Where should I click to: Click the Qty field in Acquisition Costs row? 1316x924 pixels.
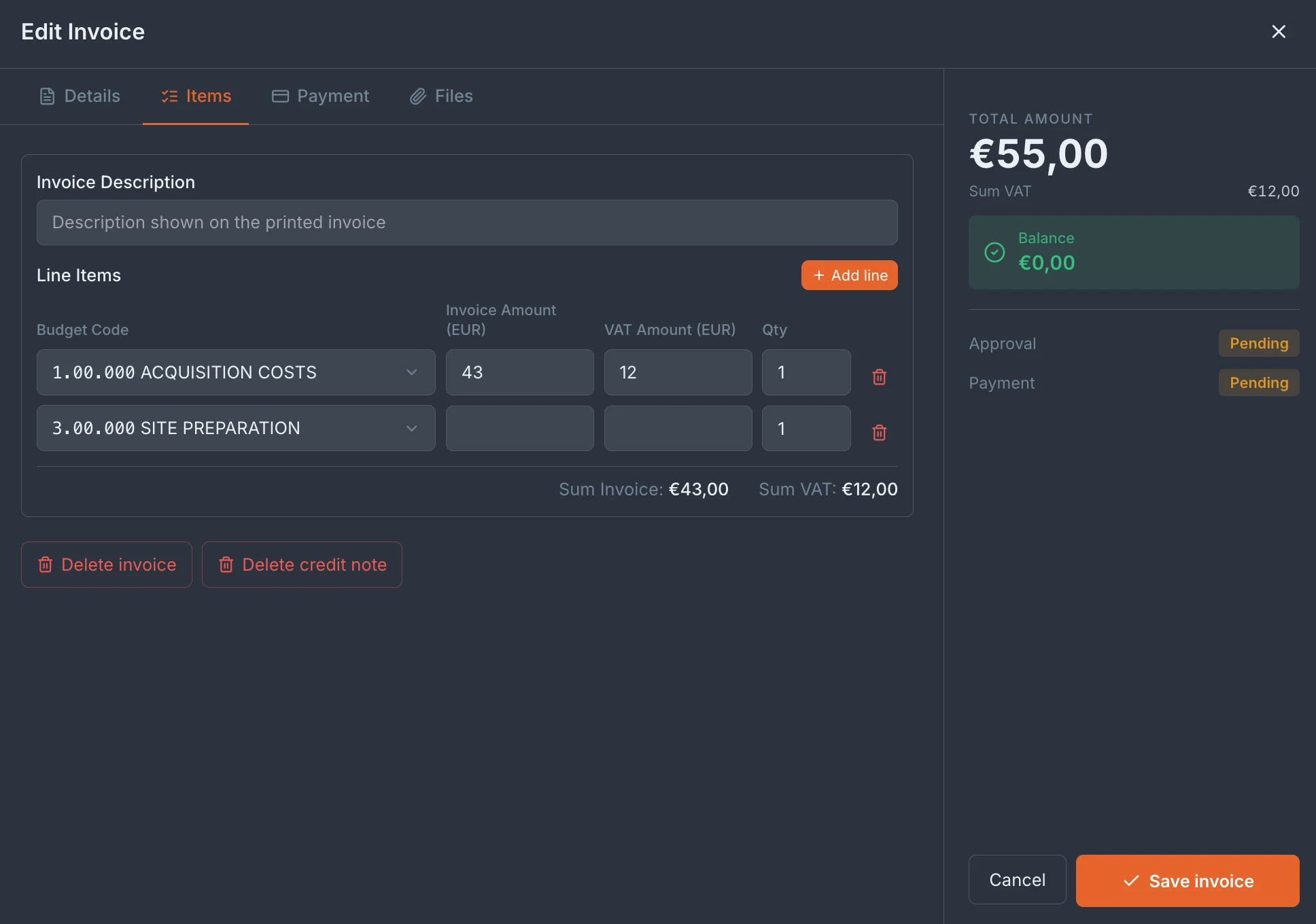click(806, 372)
